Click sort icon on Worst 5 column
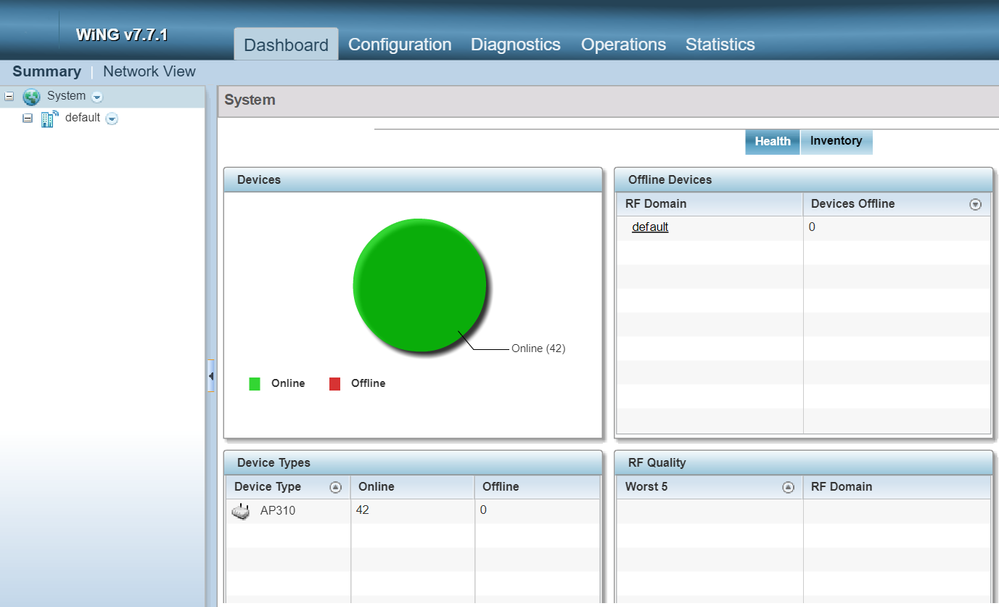 pyautogui.click(x=788, y=487)
